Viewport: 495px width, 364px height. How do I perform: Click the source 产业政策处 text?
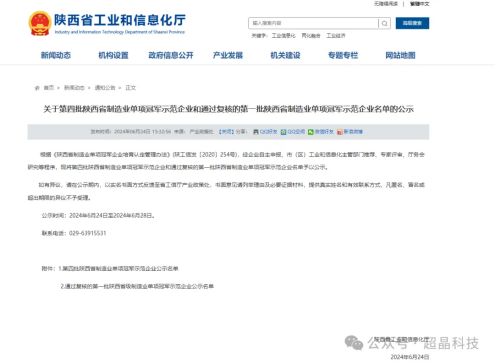pos(201,132)
